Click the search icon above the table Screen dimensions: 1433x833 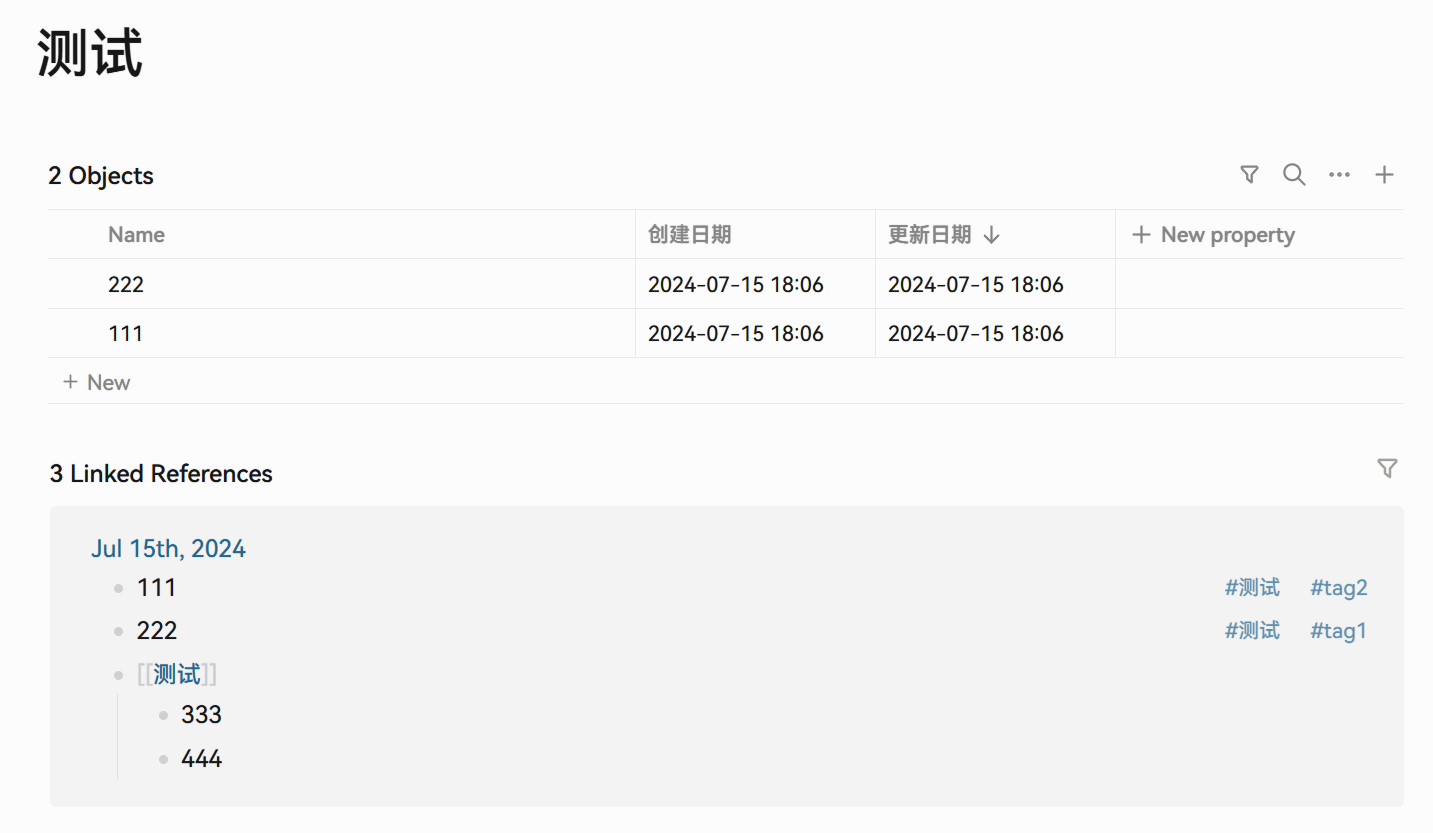tap(1294, 175)
